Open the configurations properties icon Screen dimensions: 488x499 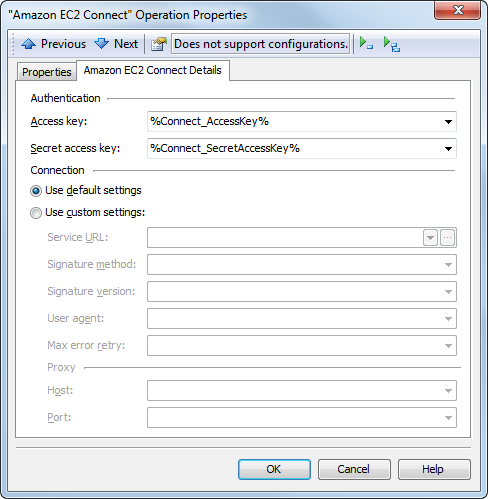(159, 44)
